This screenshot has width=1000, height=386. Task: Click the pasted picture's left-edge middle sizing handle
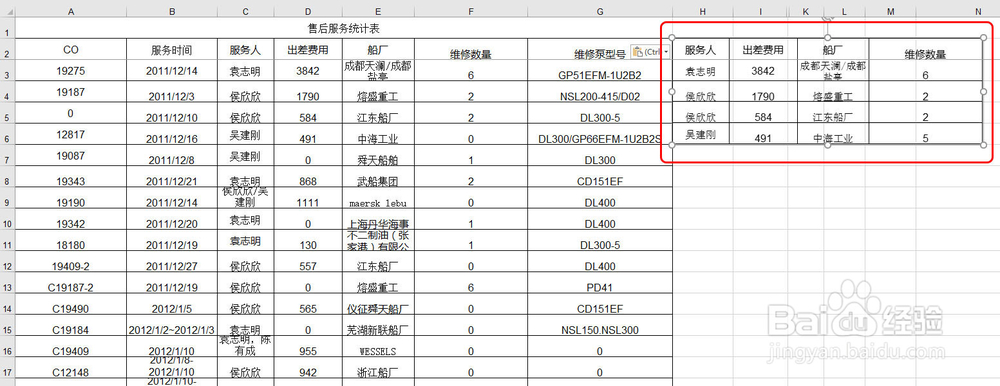672,92
